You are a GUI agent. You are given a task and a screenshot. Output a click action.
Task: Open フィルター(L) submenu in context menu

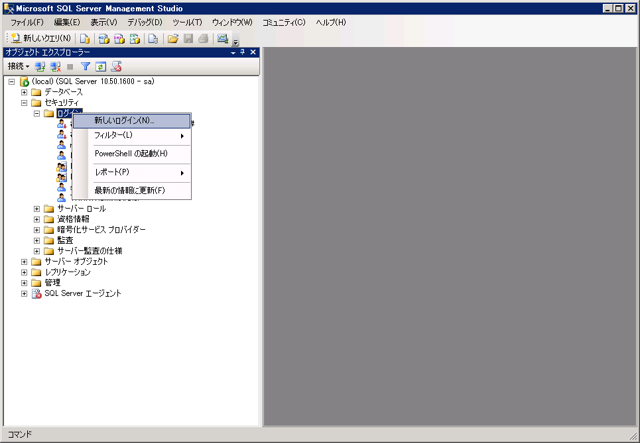(131, 136)
